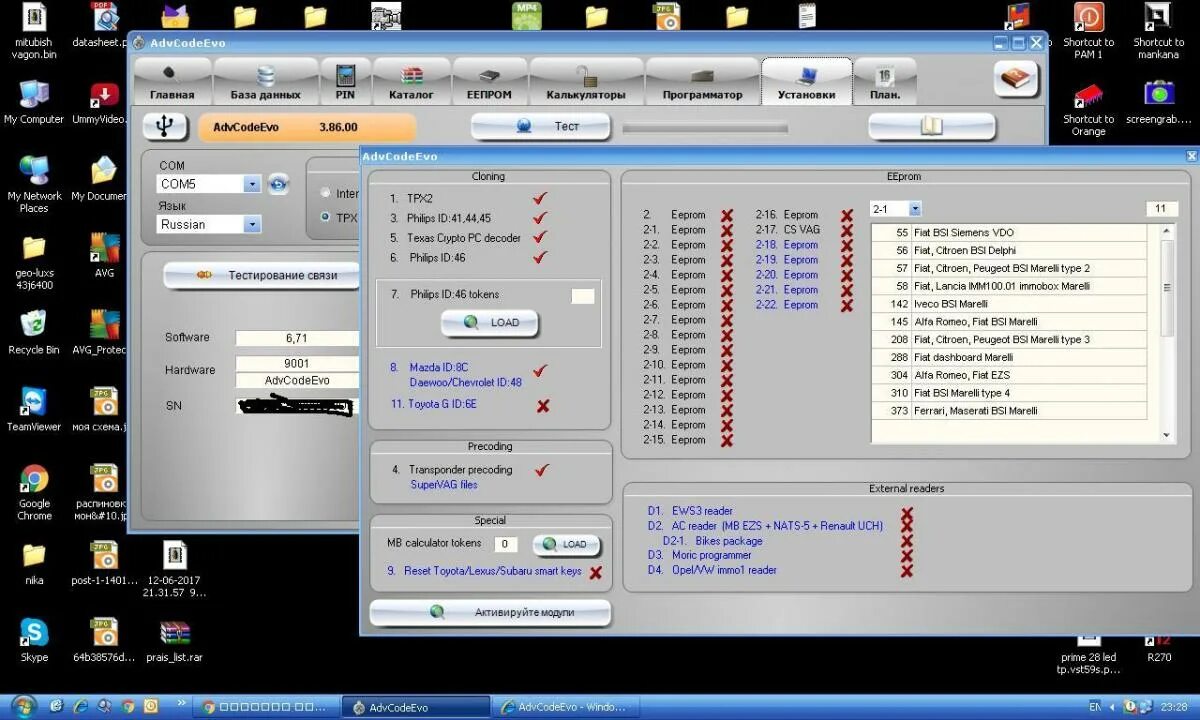Open the моя схема JPG file
This screenshot has height=720, width=1200.
[x=100, y=409]
